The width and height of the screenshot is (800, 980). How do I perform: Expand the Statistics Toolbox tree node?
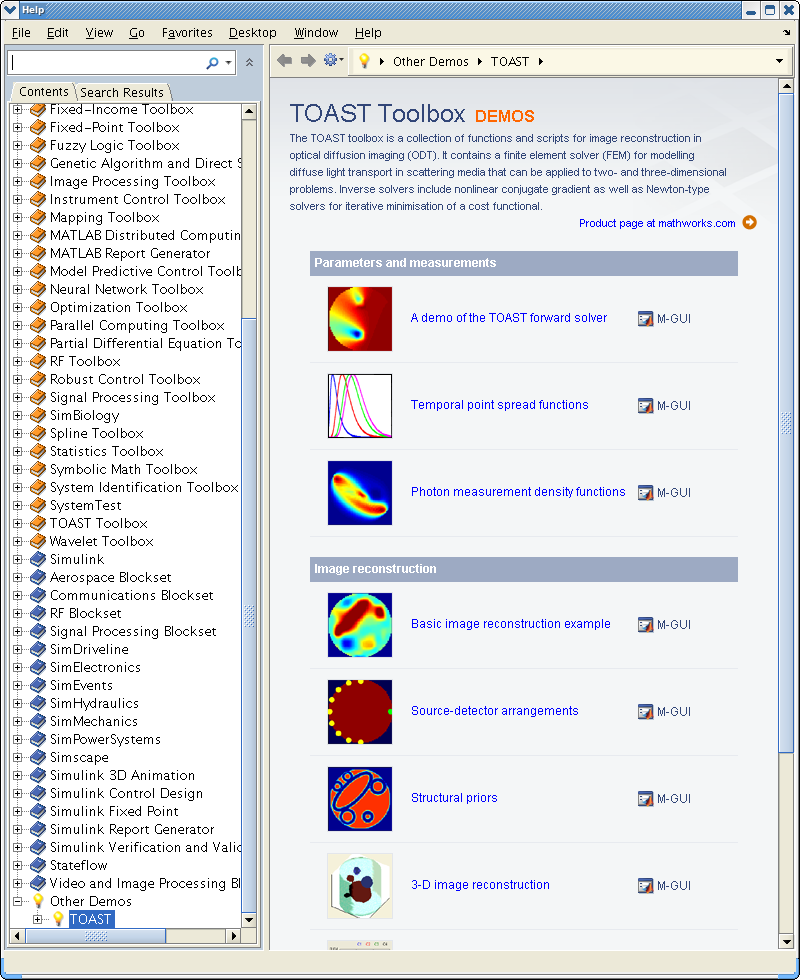tap(18, 451)
